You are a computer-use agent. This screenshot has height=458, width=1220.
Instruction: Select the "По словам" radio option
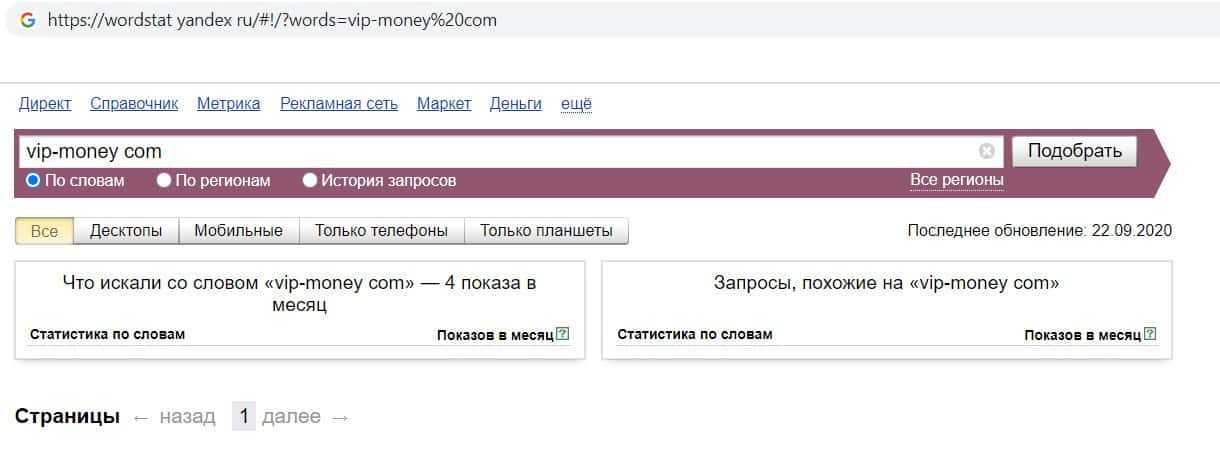[33, 181]
